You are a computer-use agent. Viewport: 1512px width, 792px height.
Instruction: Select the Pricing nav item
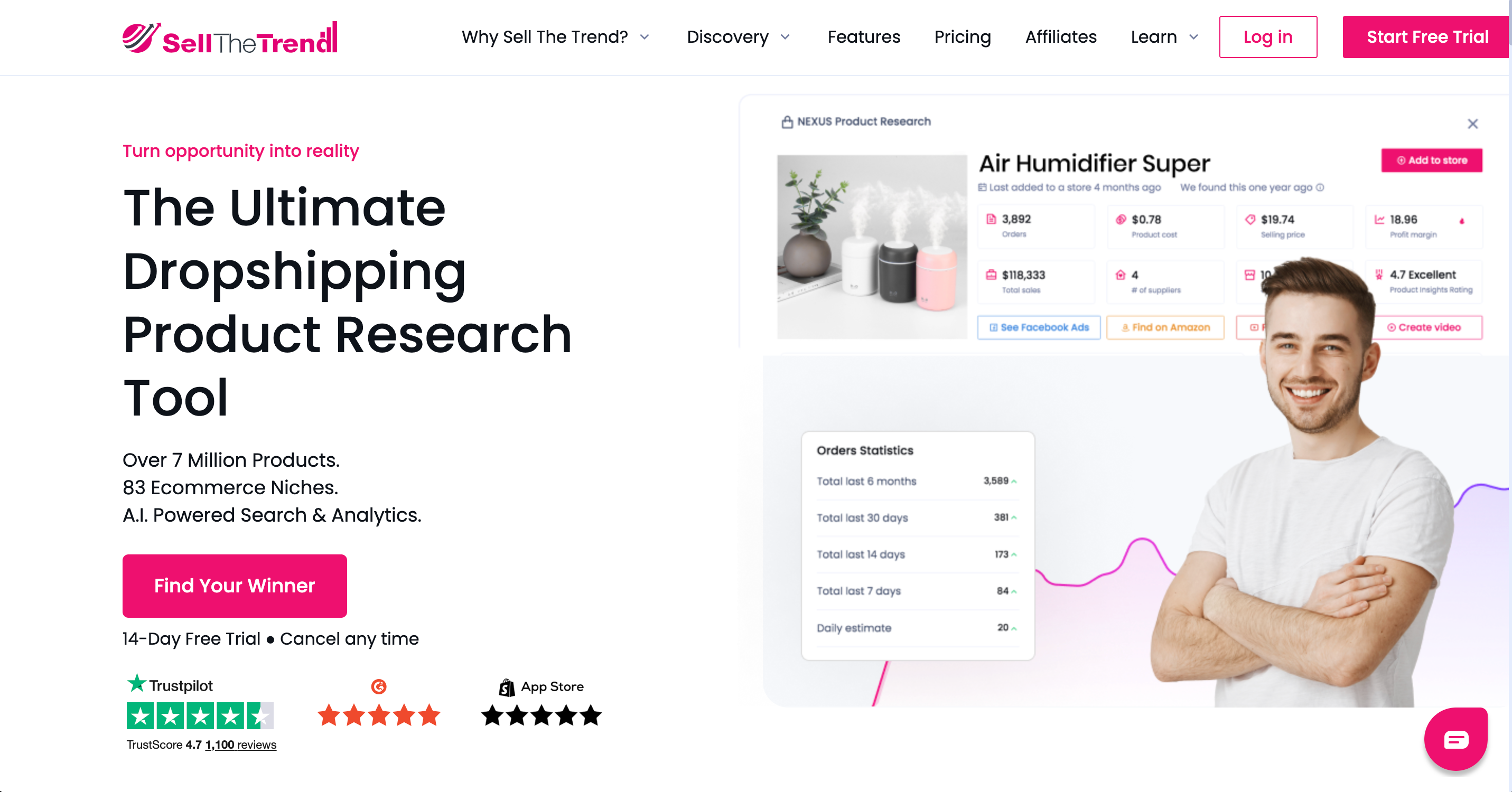962,37
